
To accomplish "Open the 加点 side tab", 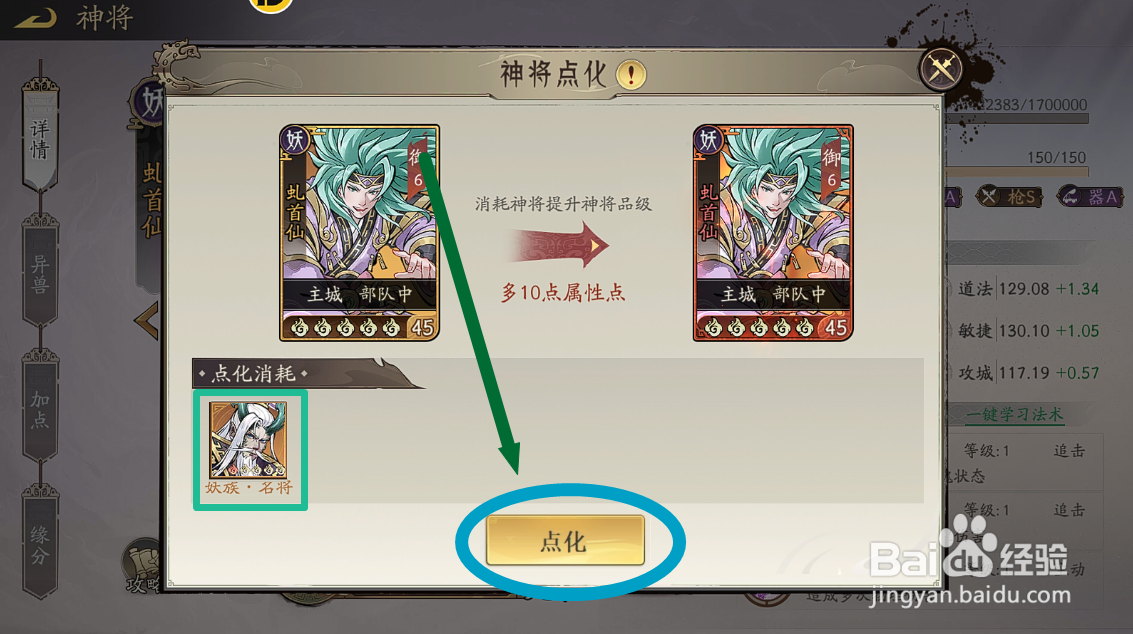I will click(x=40, y=409).
